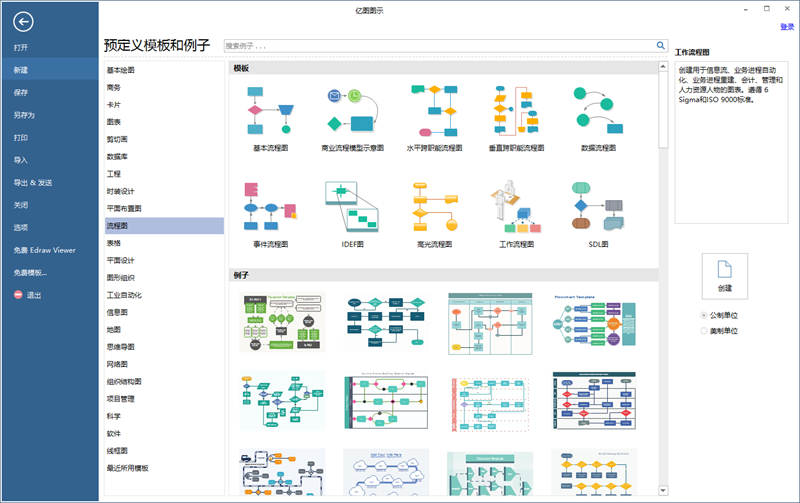Open the 基本绘图 category
The width and height of the screenshot is (800, 503).
pos(121,70)
